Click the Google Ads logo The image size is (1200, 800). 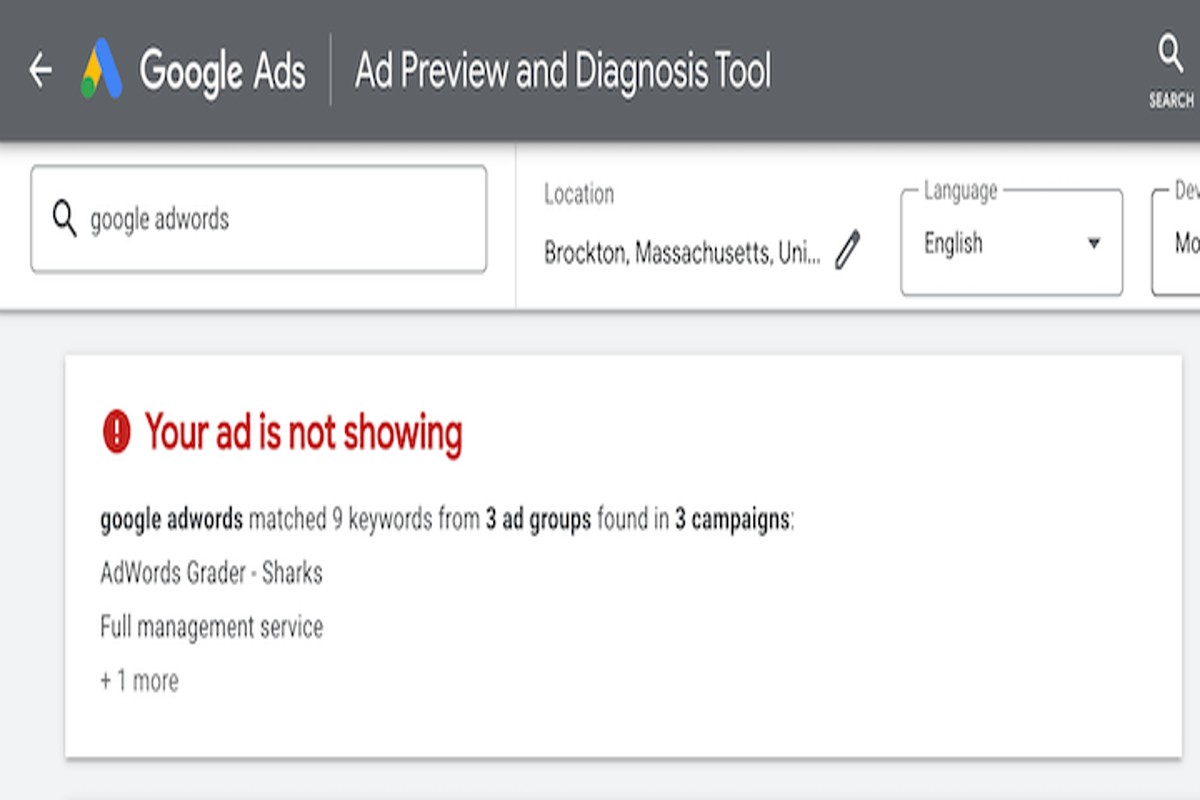(x=101, y=69)
